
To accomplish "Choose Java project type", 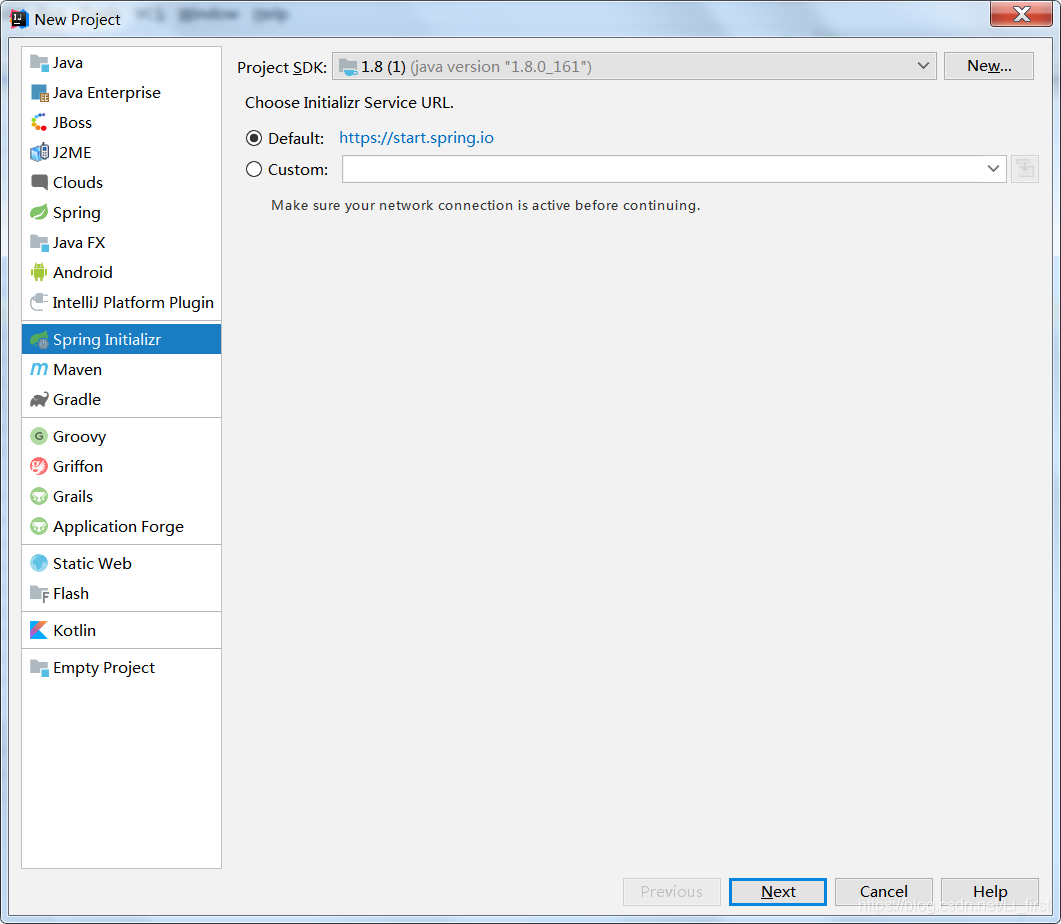I will [122, 63].
